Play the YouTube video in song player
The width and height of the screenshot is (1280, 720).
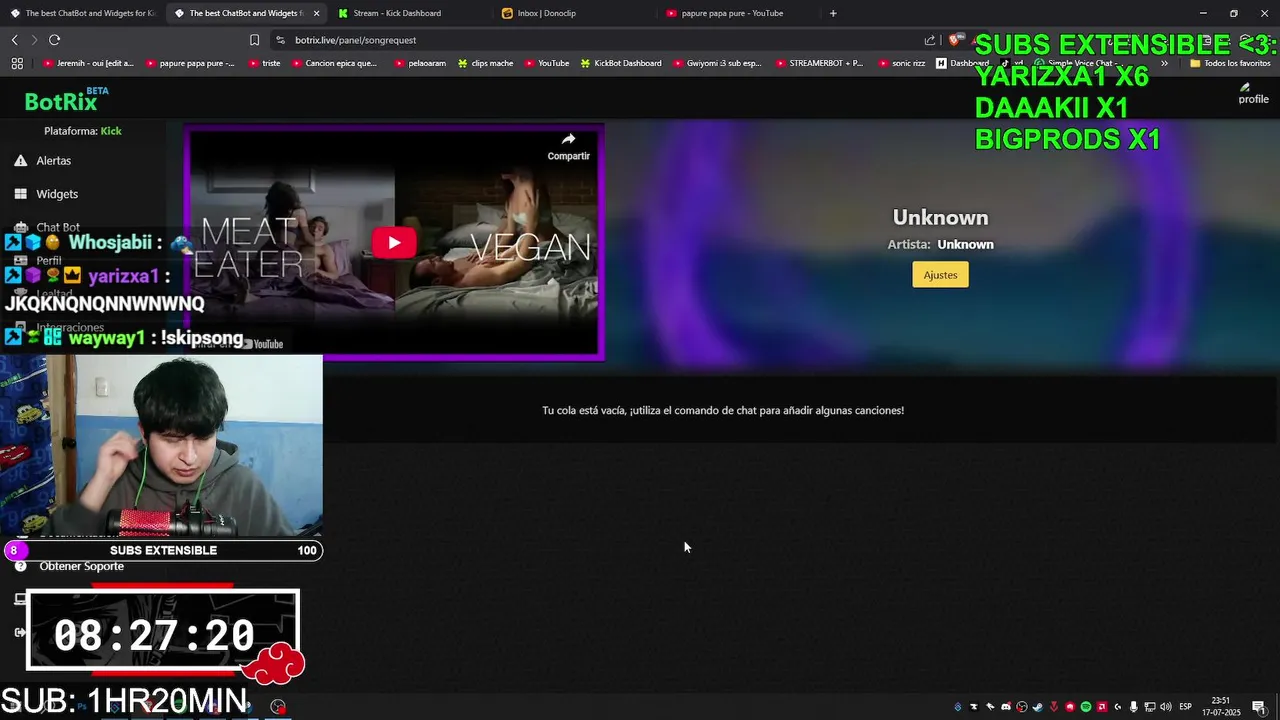pyautogui.click(x=394, y=243)
